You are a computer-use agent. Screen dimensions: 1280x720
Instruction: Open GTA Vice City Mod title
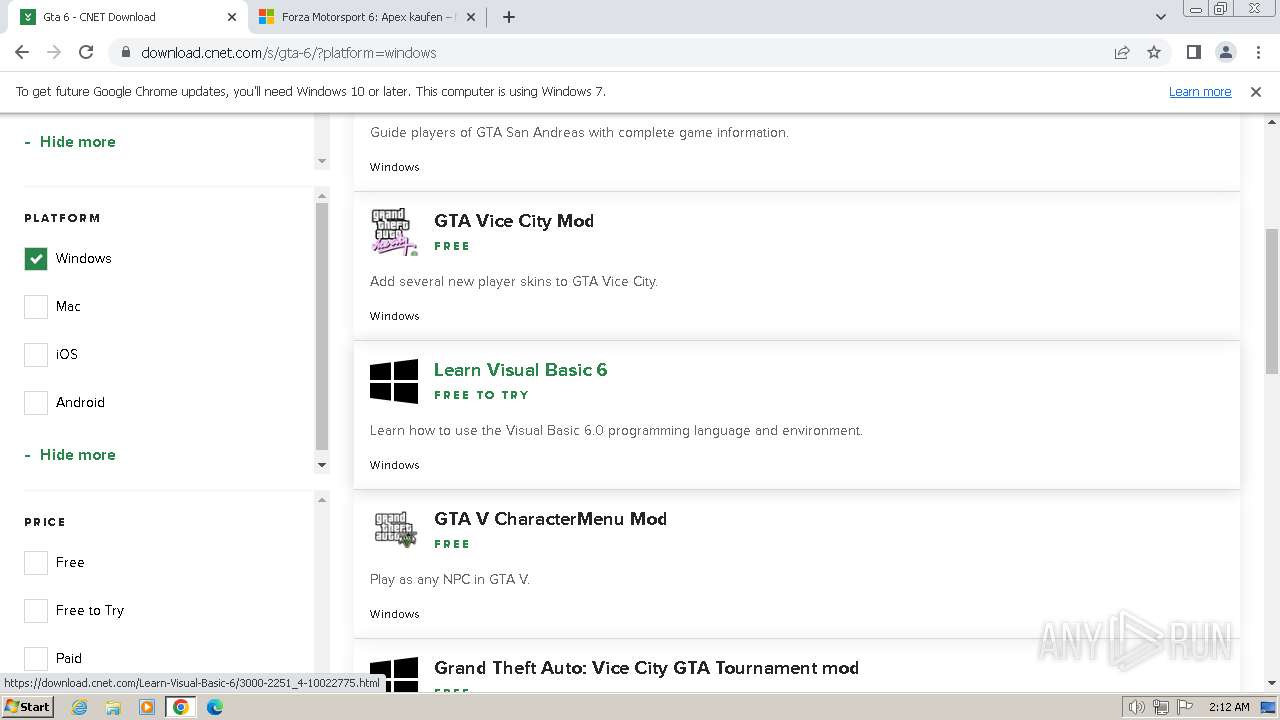[x=514, y=221]
